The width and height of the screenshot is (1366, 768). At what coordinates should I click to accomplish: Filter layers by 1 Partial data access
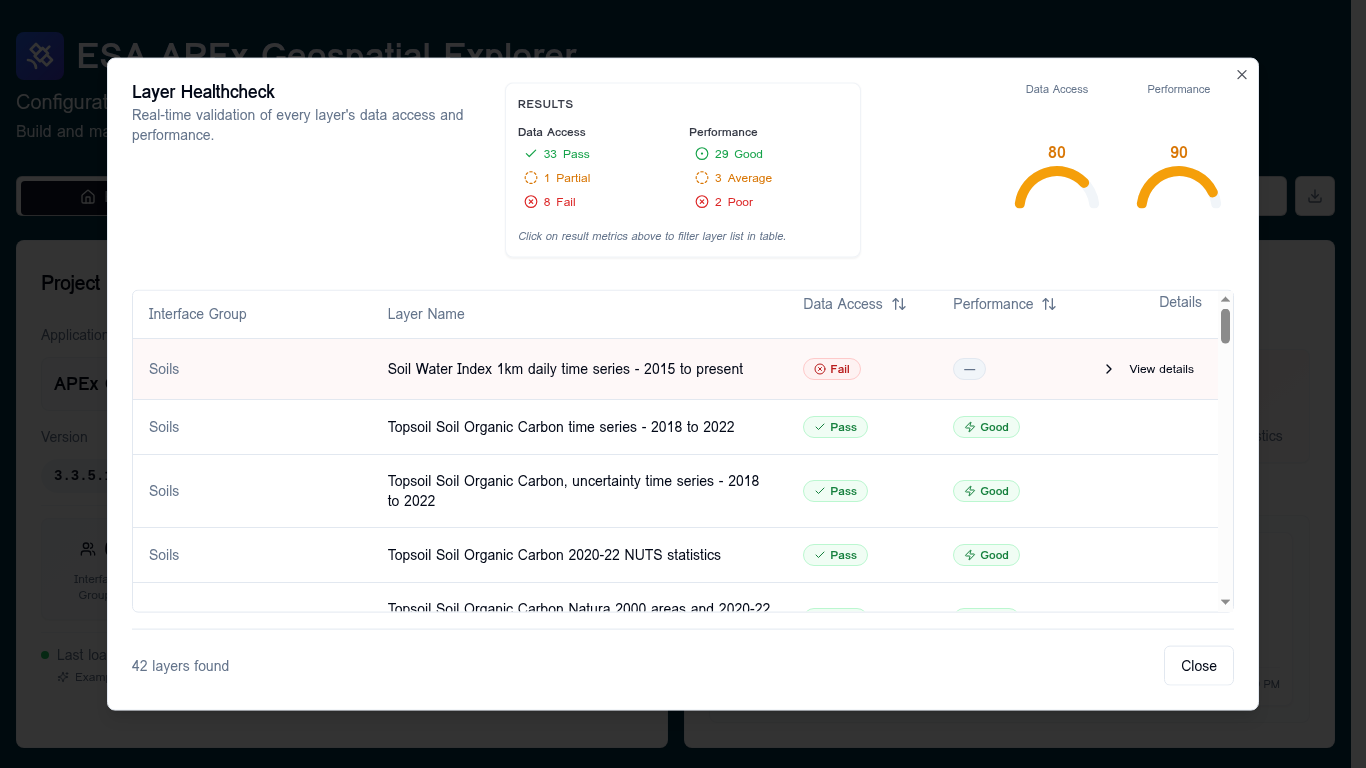(557, 178)
